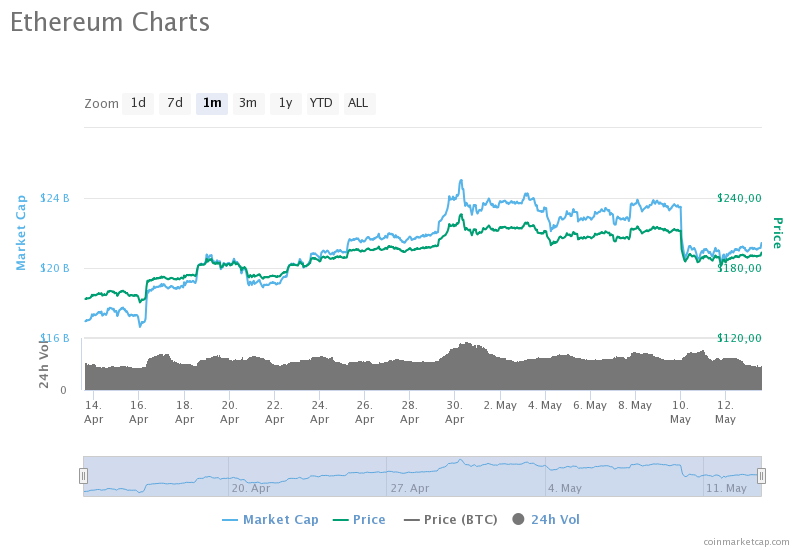The height and width of the screenshot is (550, 800).
Task: Click the $240,00 price axis label
Action: pyautogui.click(x=739, y=198)
